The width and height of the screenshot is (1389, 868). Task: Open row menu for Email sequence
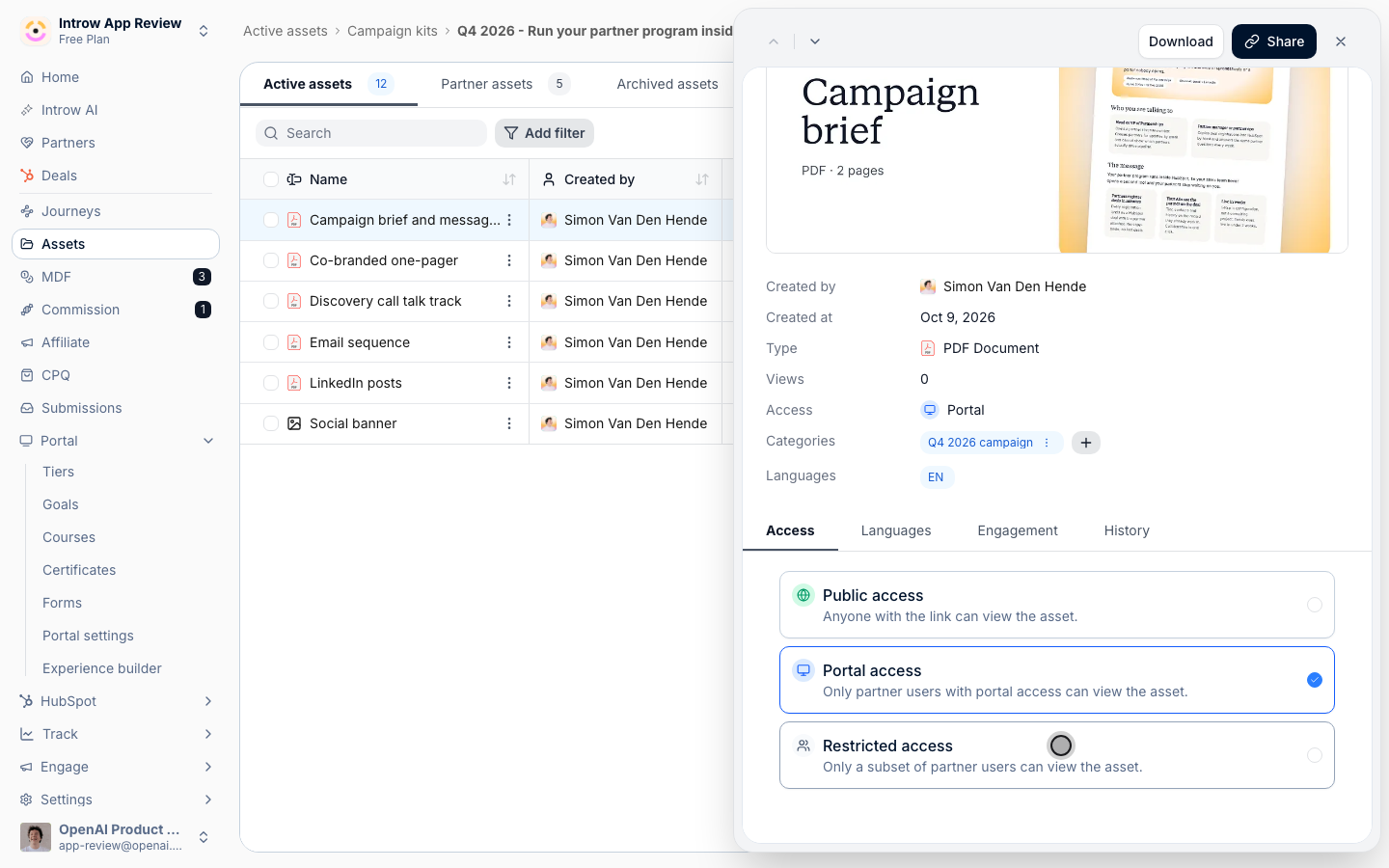pos(509,342)
